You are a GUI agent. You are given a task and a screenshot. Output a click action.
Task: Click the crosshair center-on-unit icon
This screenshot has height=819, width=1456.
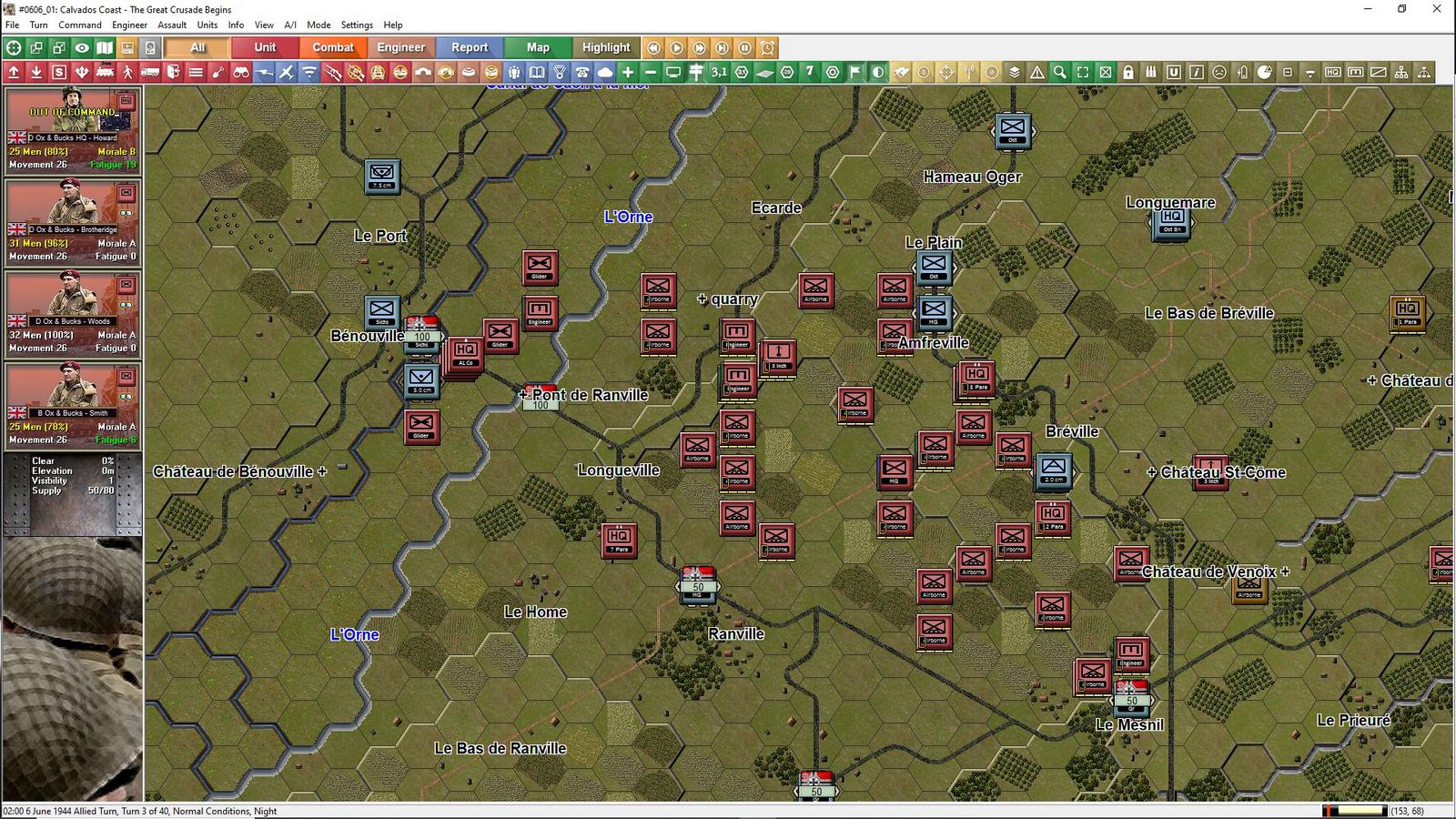pyautogui.click(x=14, y=47)
